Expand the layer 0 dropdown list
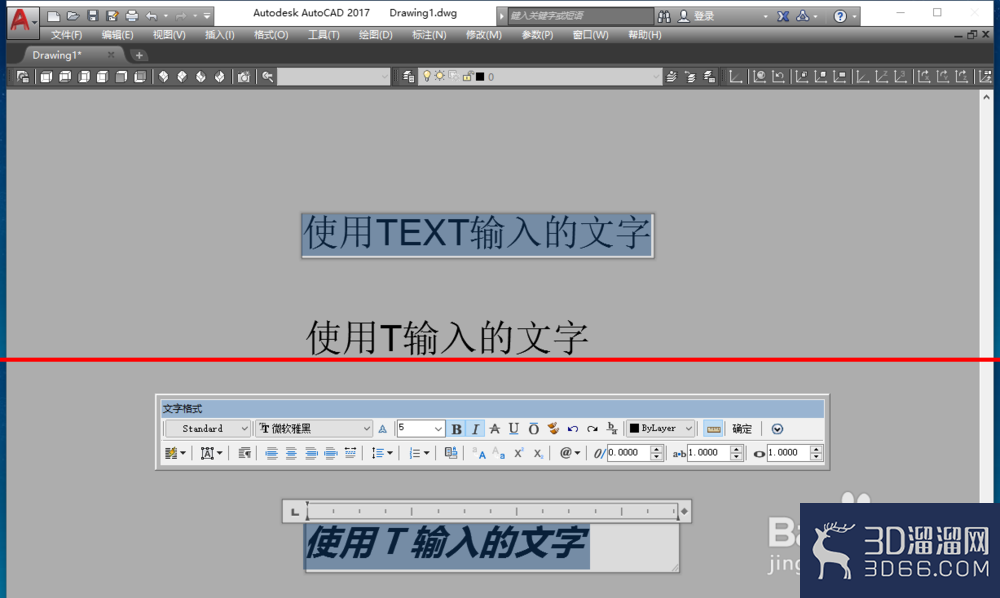The height and width of the screenshot is (598, 1000). point(655,77)
